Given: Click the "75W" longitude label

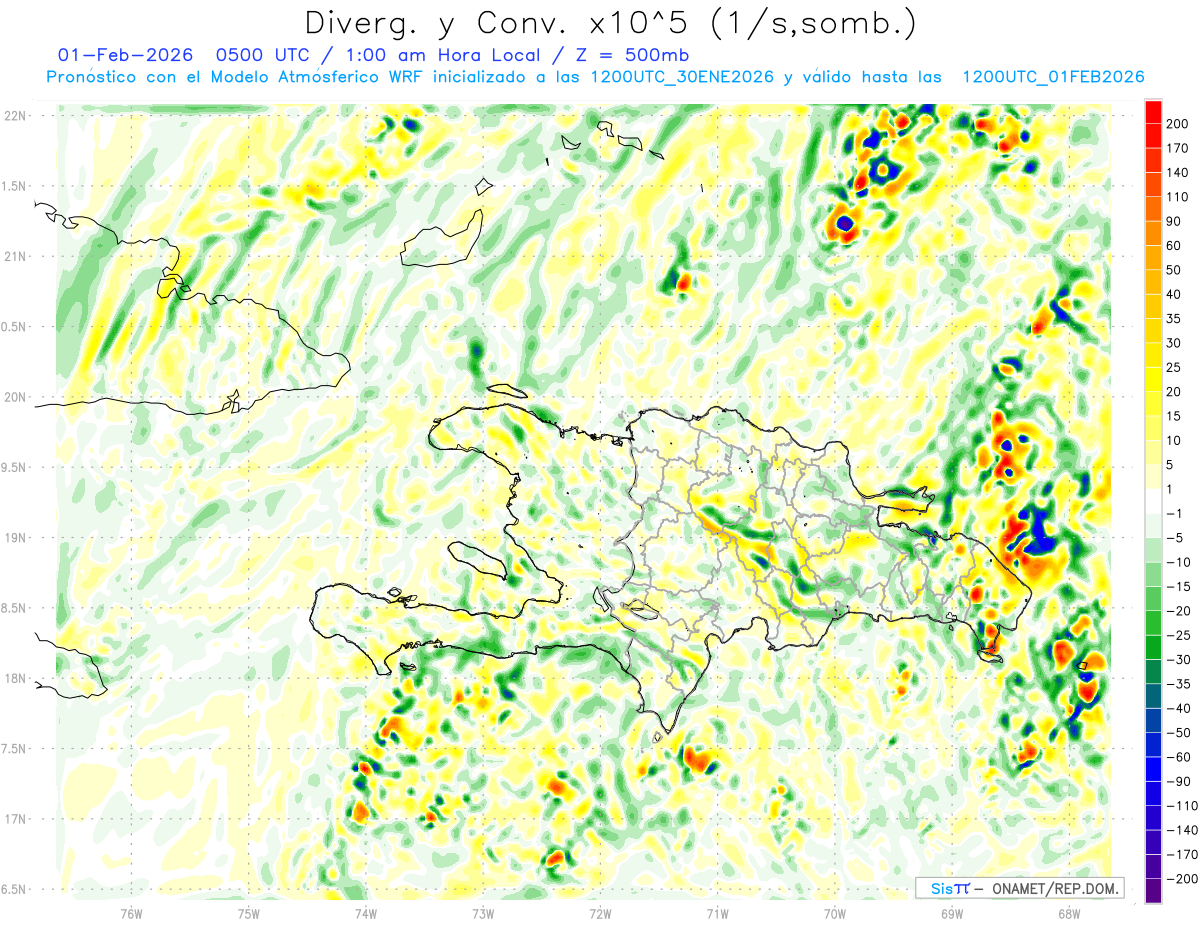Looking at the screenshot, I should (x=249, y=914).
